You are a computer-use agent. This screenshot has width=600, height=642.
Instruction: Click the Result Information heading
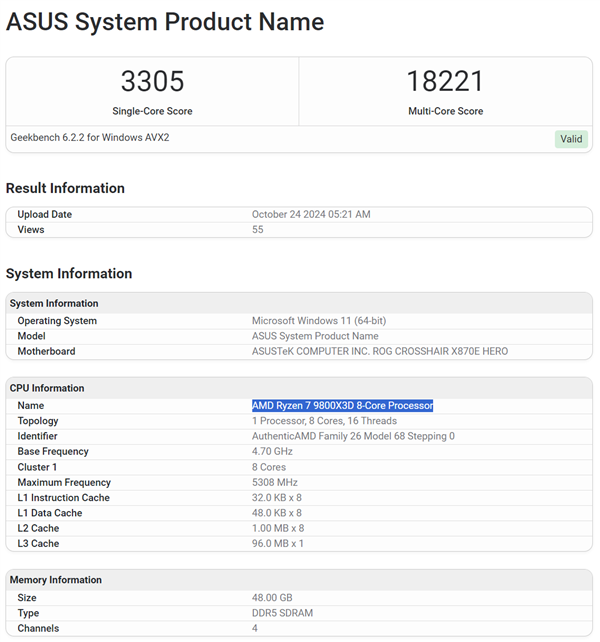[x=65, y=188]
